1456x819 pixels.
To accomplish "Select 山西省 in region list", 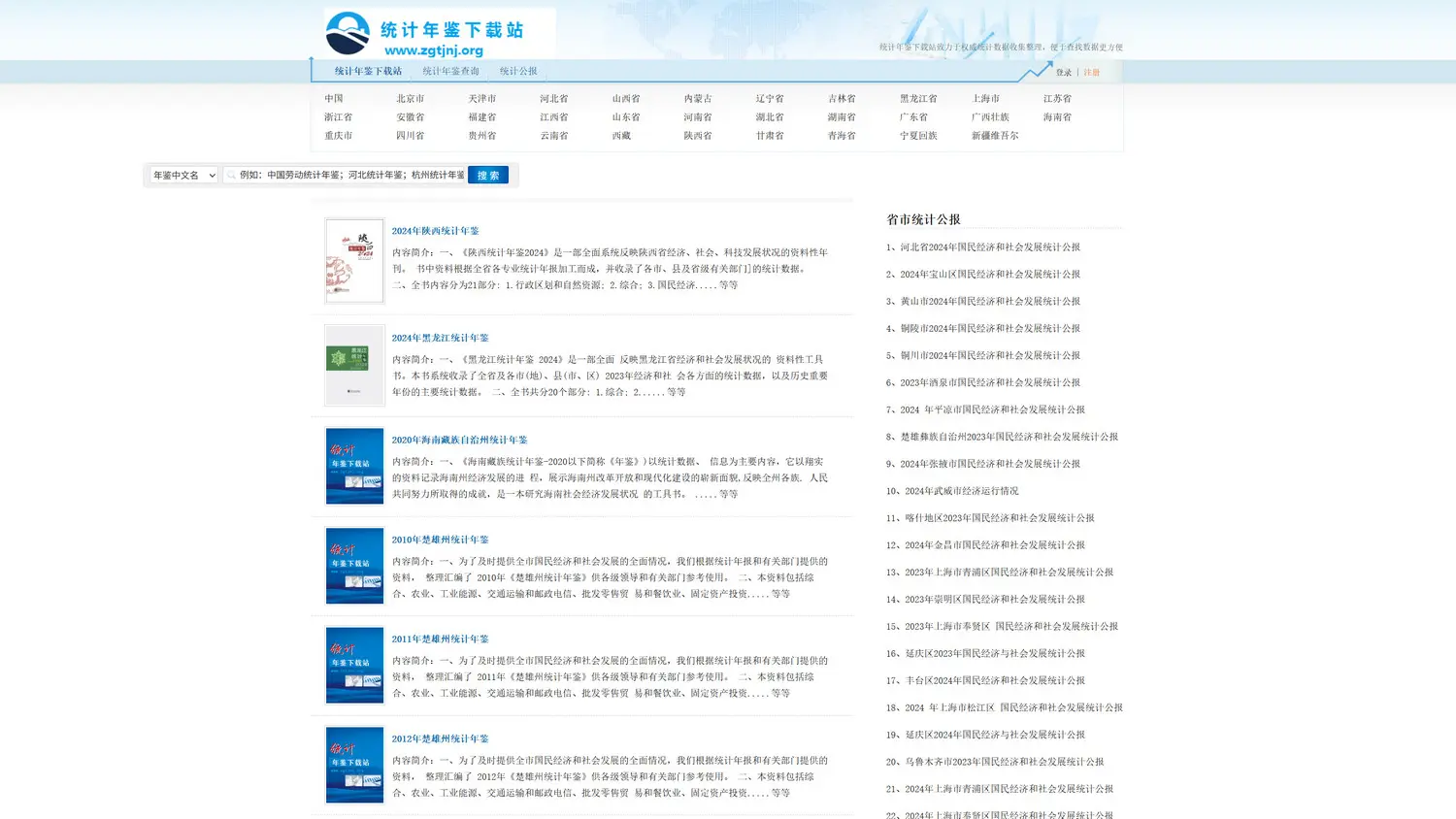I will point(626,99).
